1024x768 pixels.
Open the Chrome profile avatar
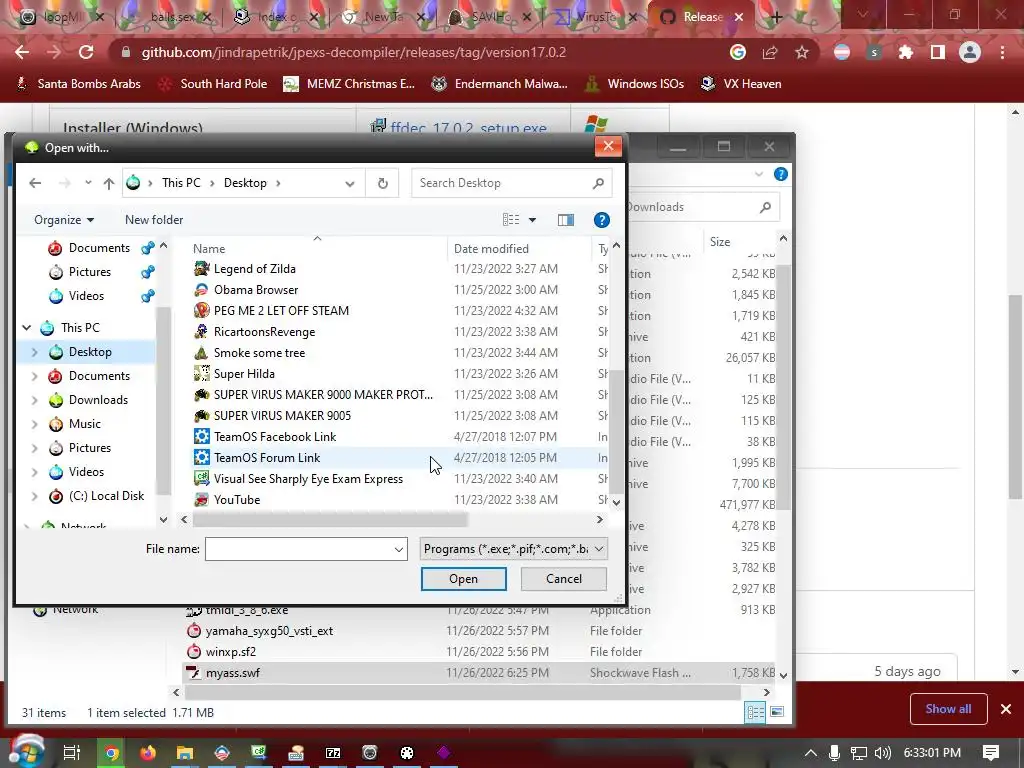[970, 52]
